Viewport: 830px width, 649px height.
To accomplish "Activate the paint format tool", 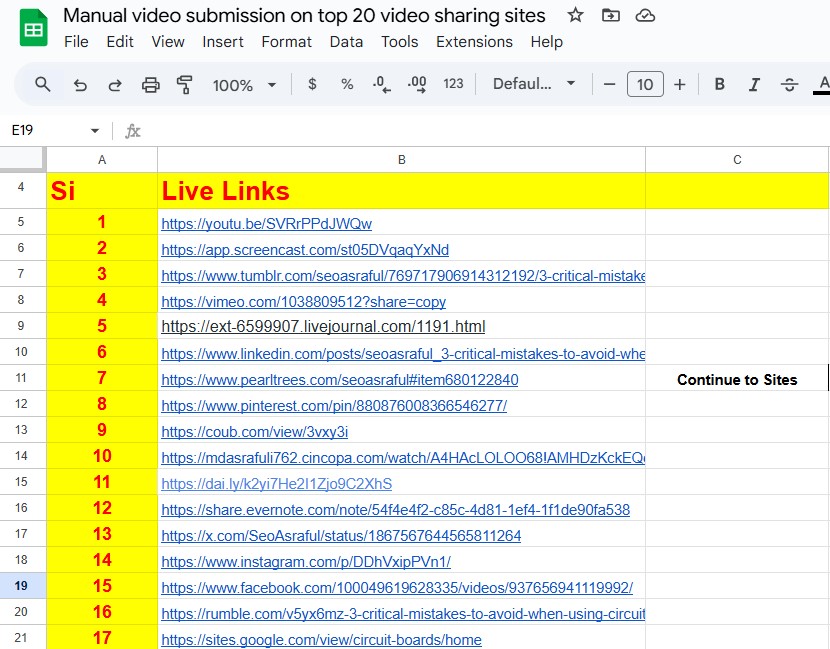I will coord(184,85).
